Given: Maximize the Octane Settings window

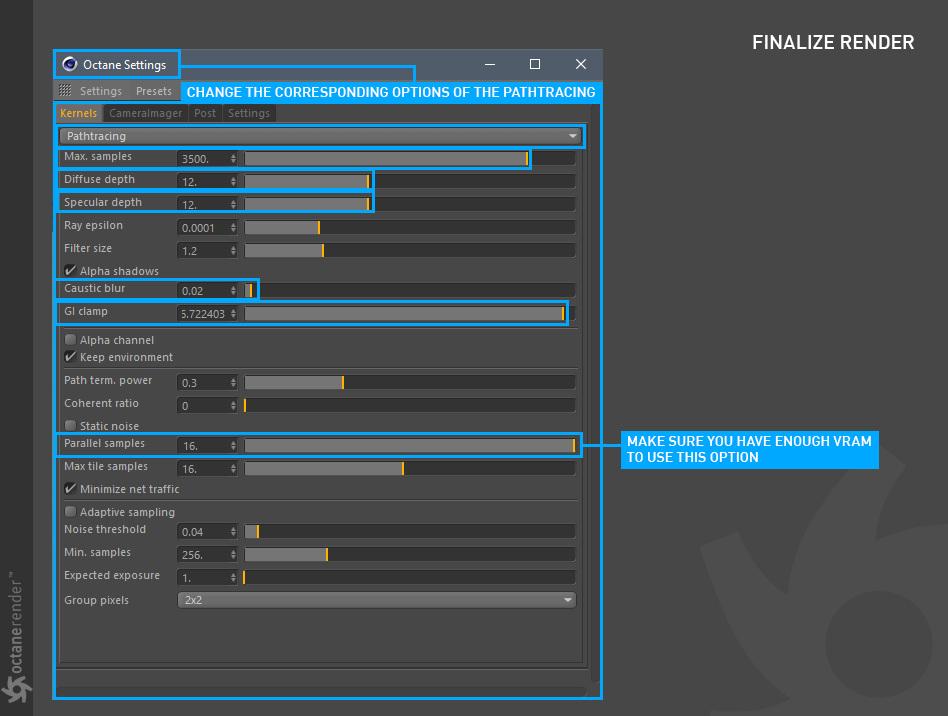Looking at the screenshot, I should (x=534, y=64).
